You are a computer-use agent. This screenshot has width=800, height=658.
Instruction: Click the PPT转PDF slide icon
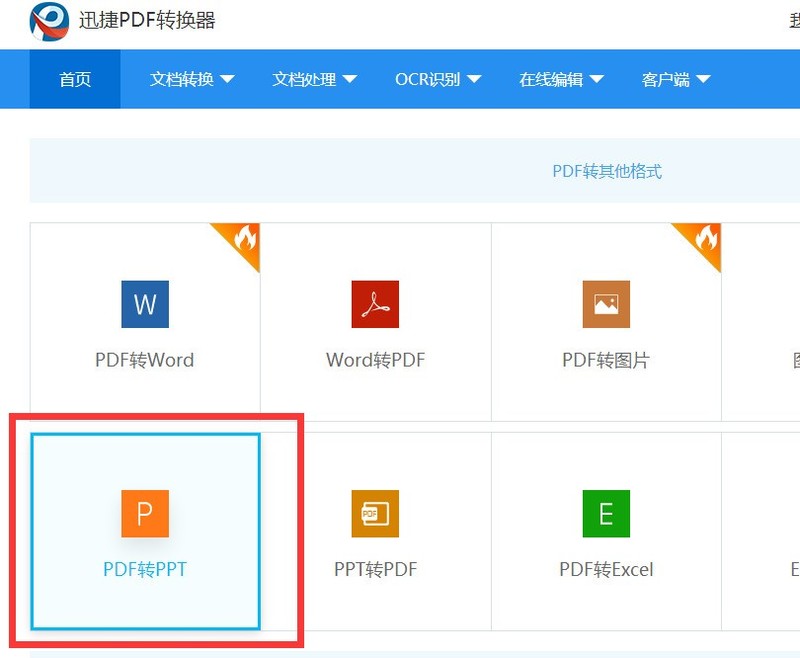click(x=375, y=514)
